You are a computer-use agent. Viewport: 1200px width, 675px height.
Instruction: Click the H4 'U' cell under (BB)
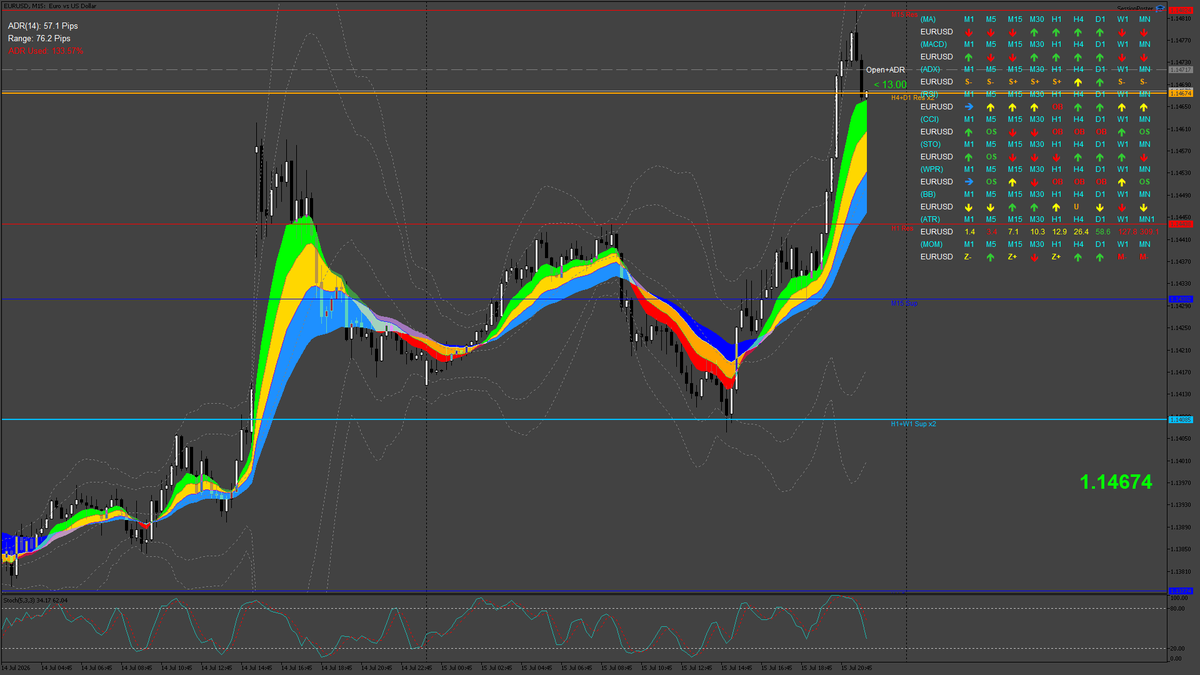point(1076,207)
